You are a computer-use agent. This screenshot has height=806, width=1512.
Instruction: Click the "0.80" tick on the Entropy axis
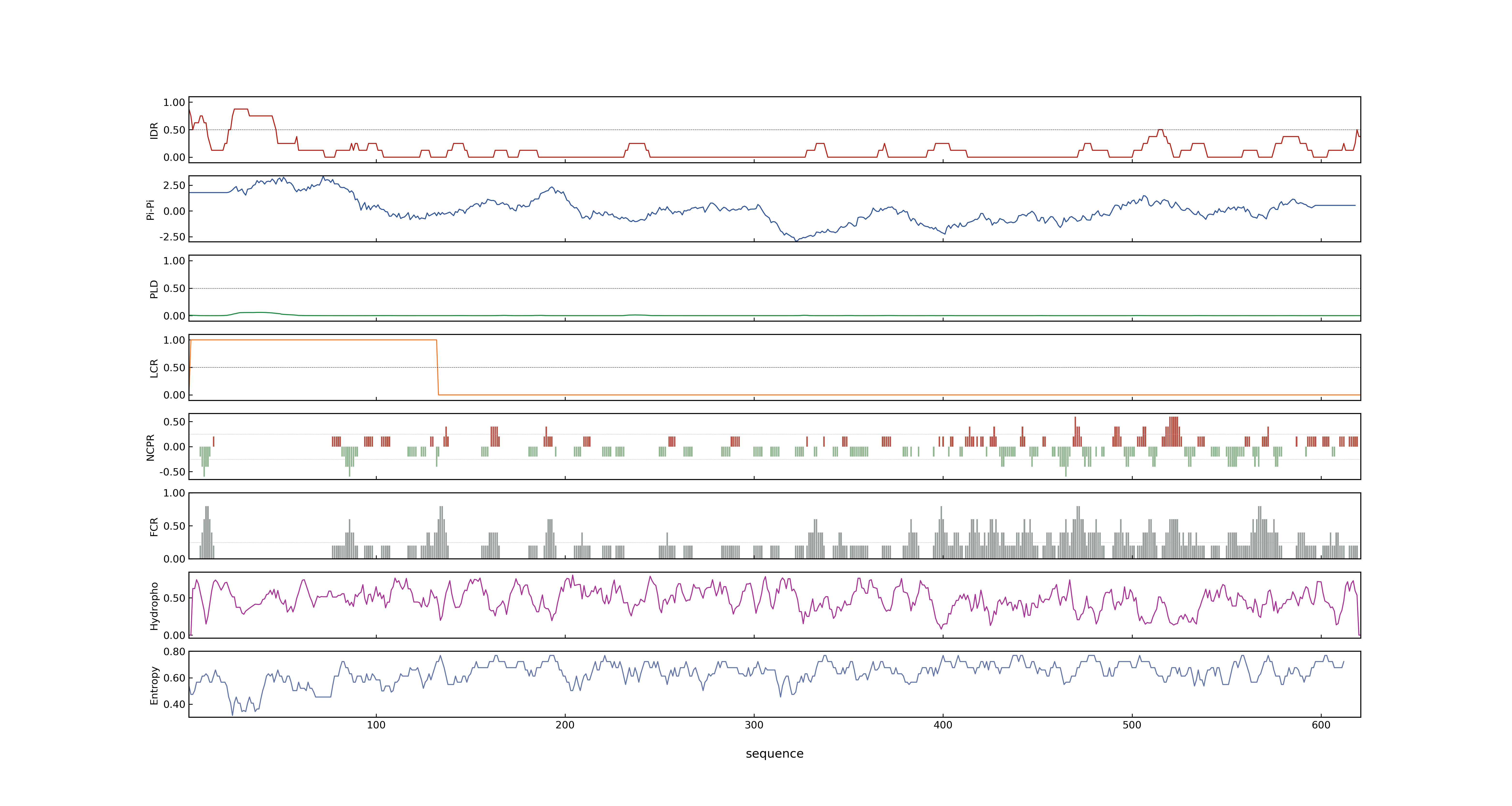tap(174, 652)
